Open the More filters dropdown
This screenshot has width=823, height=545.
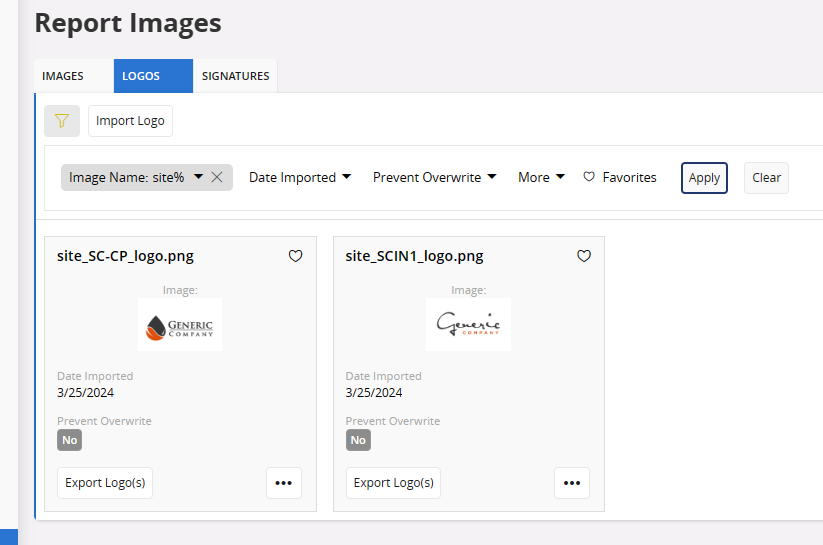pos(541,177)
